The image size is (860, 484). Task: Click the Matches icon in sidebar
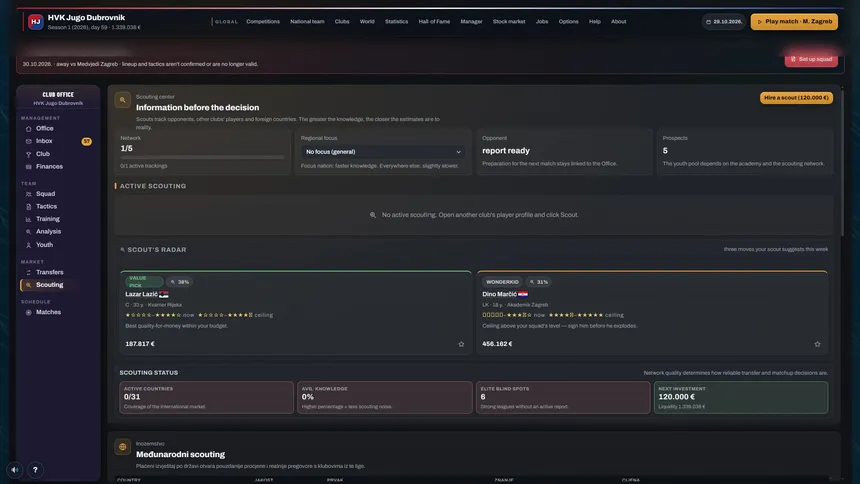[x=29, y=312]
